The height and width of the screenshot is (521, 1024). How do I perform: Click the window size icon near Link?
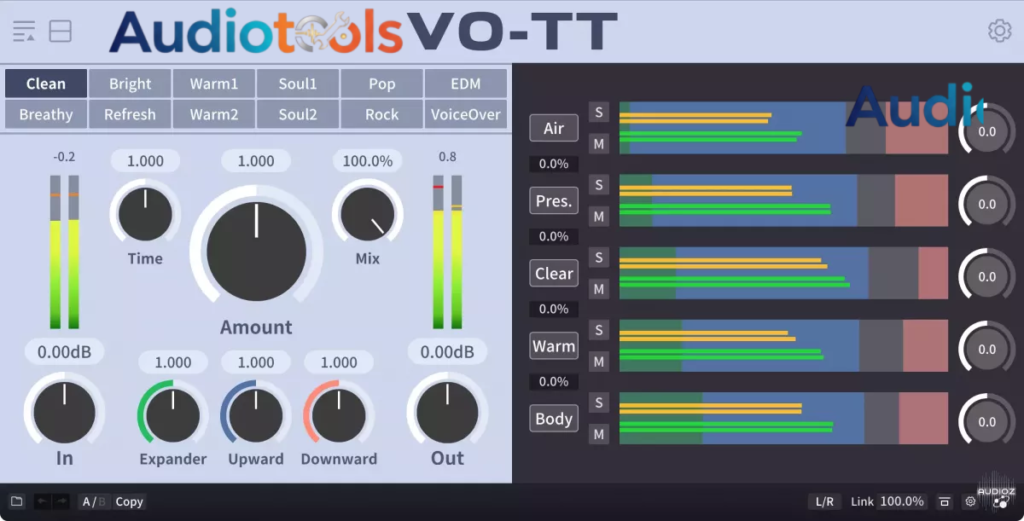tap(944, 501)
